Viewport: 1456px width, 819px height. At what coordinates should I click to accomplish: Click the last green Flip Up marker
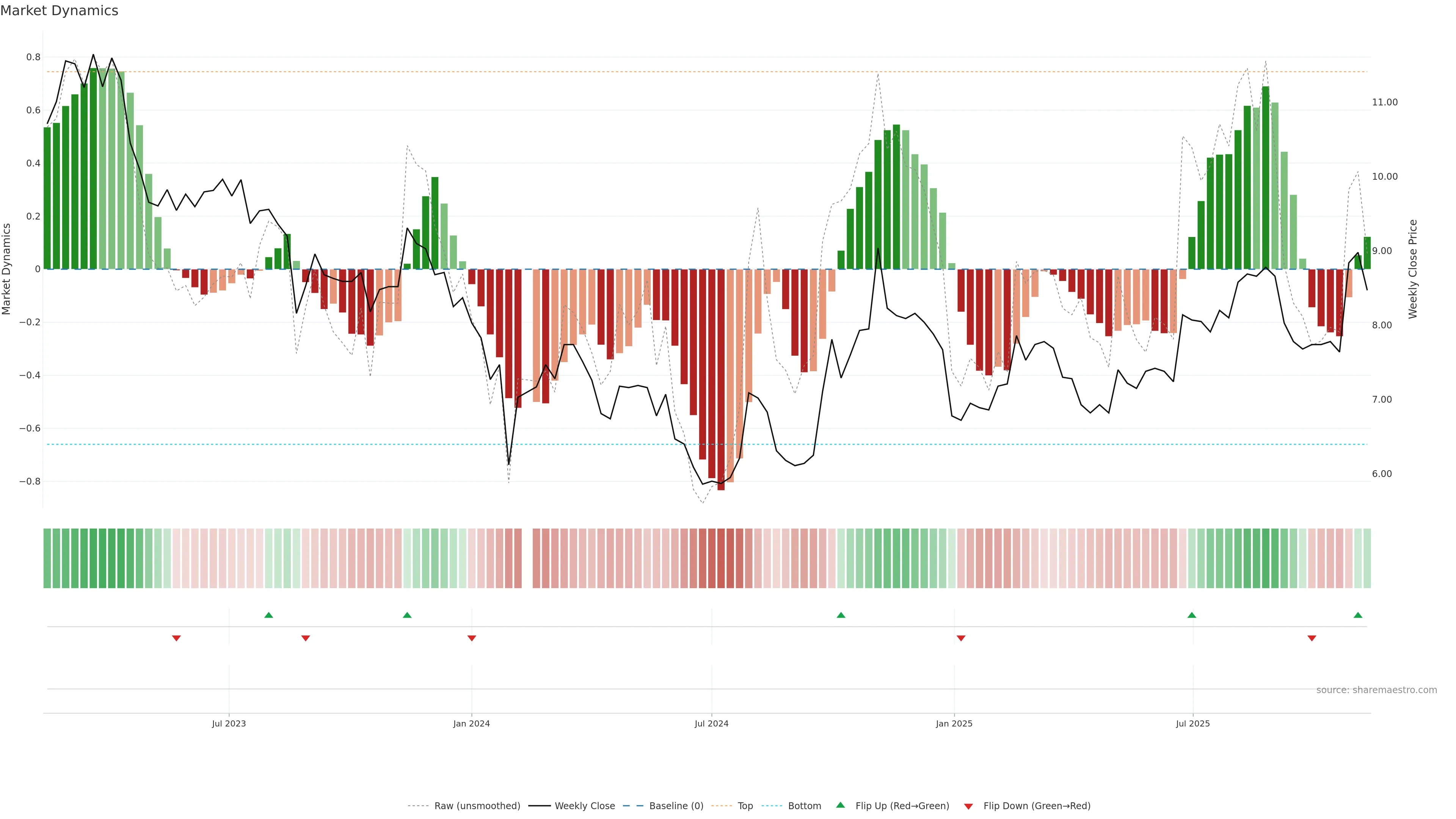(1358, 615)
